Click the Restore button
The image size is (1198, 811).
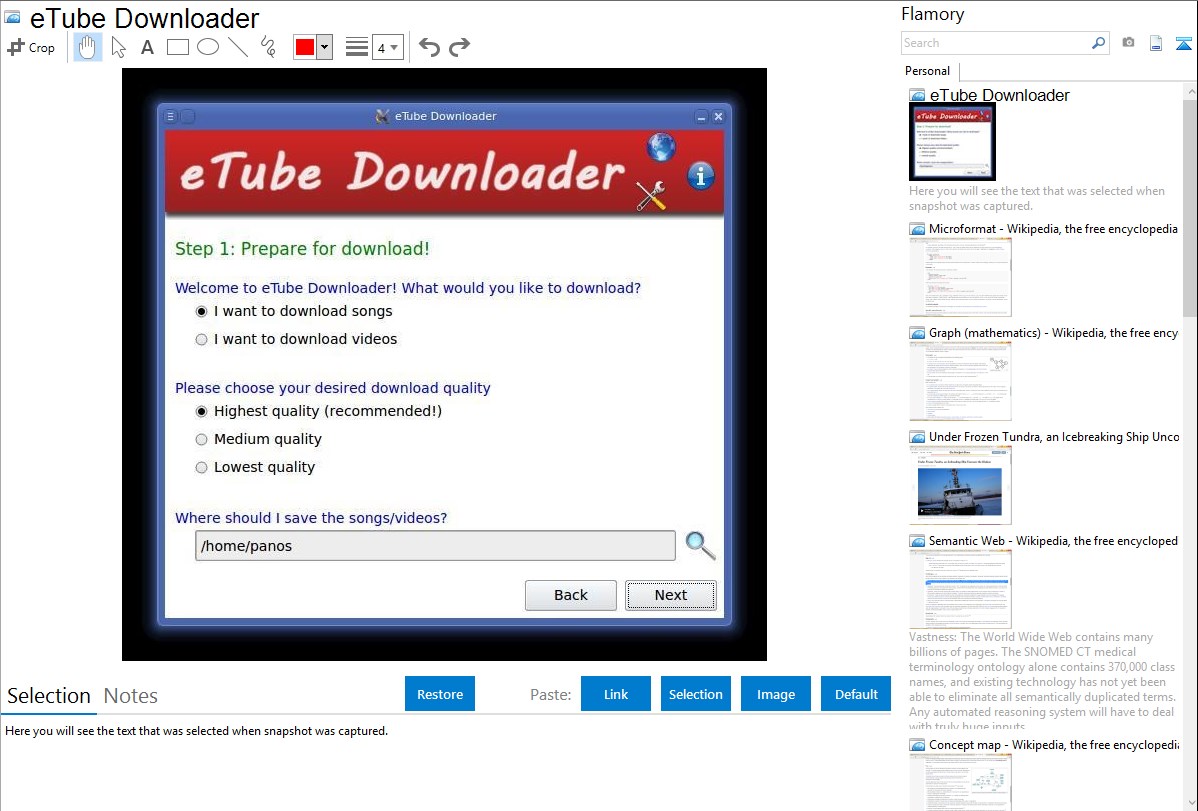point(440,694)
